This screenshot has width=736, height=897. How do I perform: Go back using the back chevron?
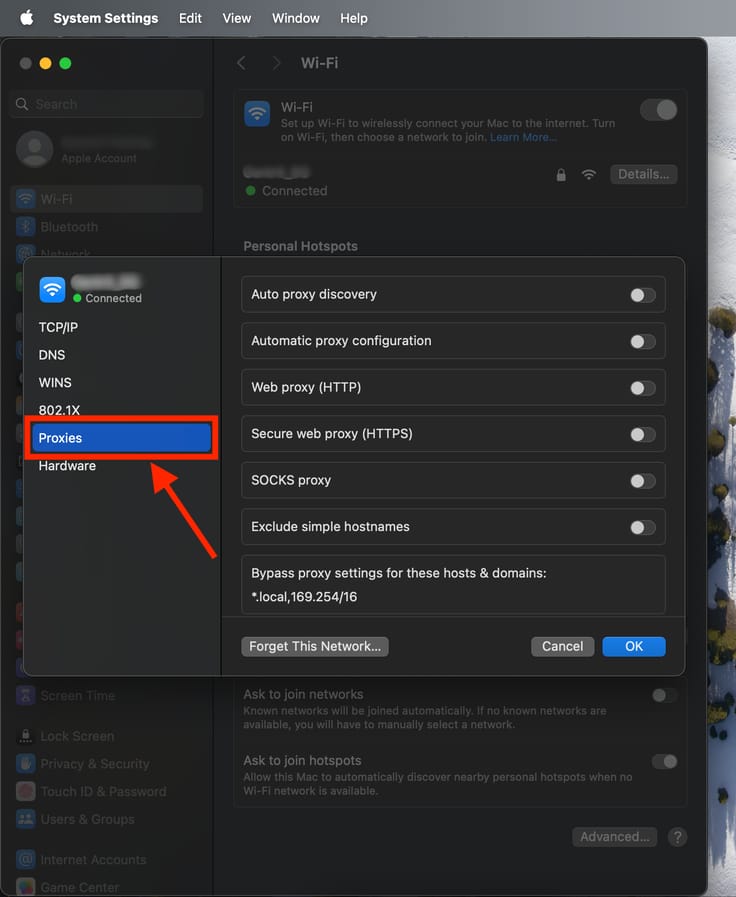click(241, 63)
